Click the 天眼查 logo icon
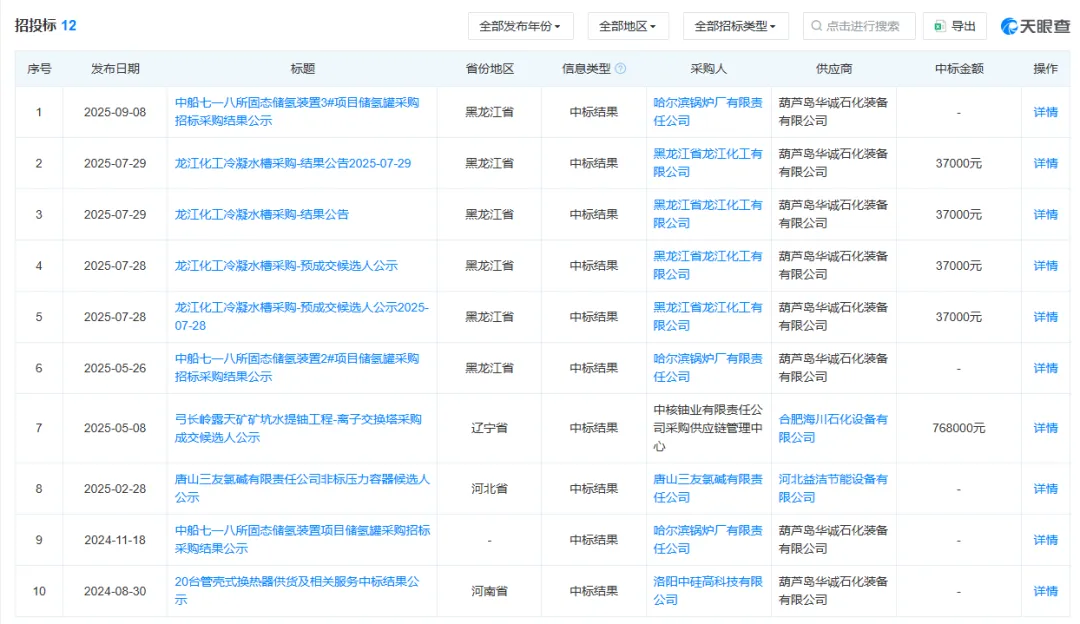 pos(1009,26)
